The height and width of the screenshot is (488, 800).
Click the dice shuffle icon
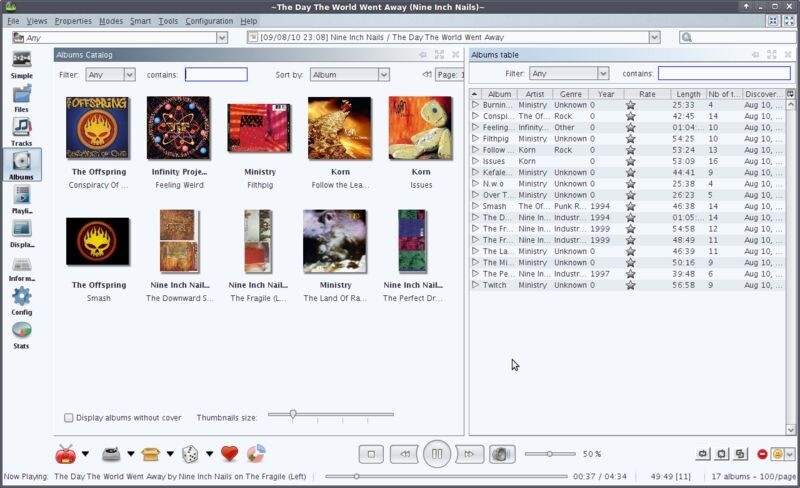coord(189,454)
